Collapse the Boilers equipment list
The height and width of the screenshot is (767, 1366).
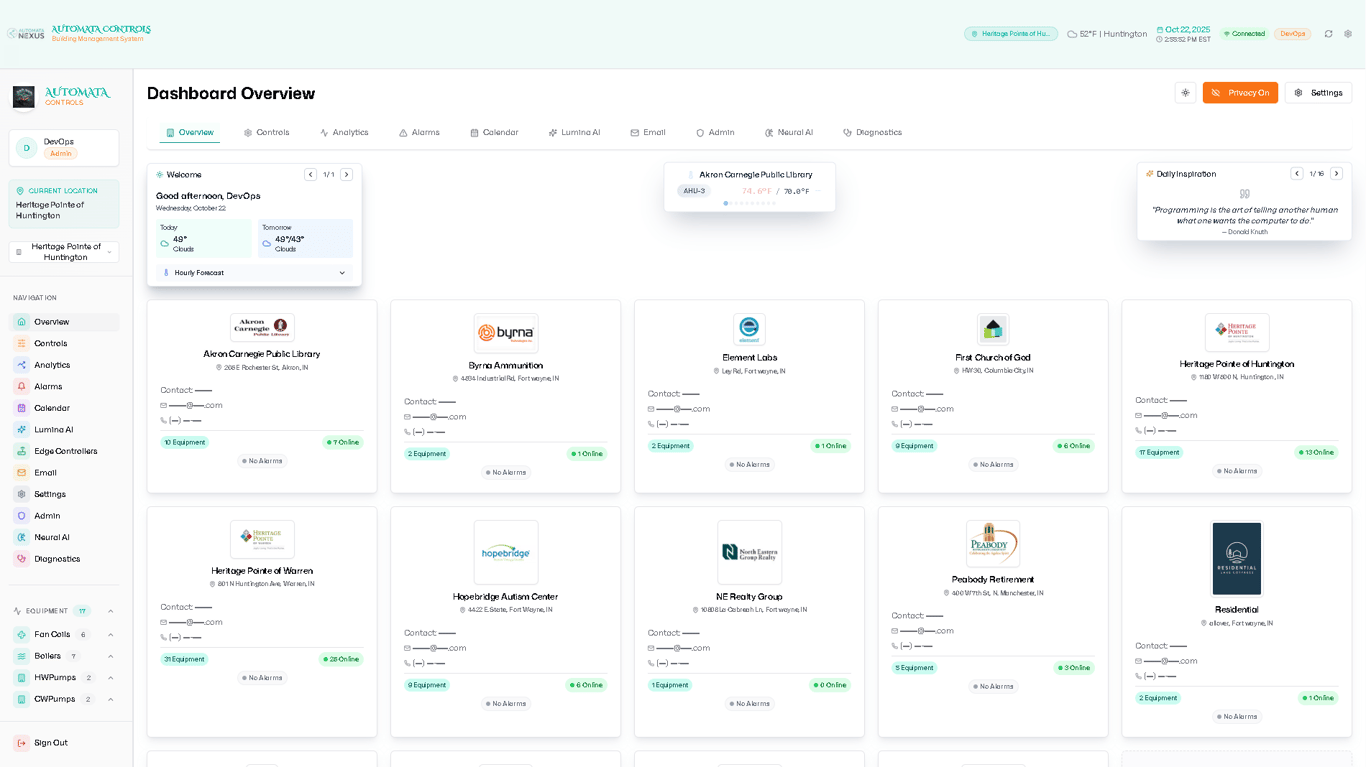(x=110, y=656)
